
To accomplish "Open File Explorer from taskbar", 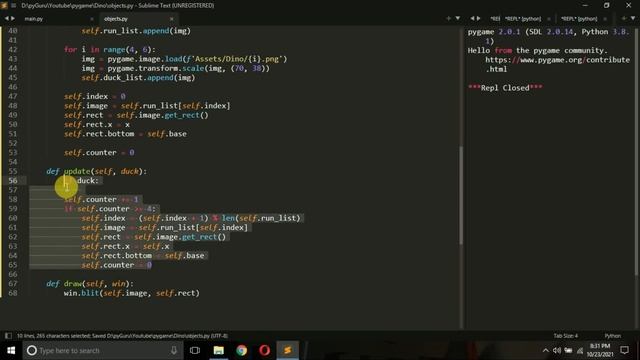I will 218,350.
